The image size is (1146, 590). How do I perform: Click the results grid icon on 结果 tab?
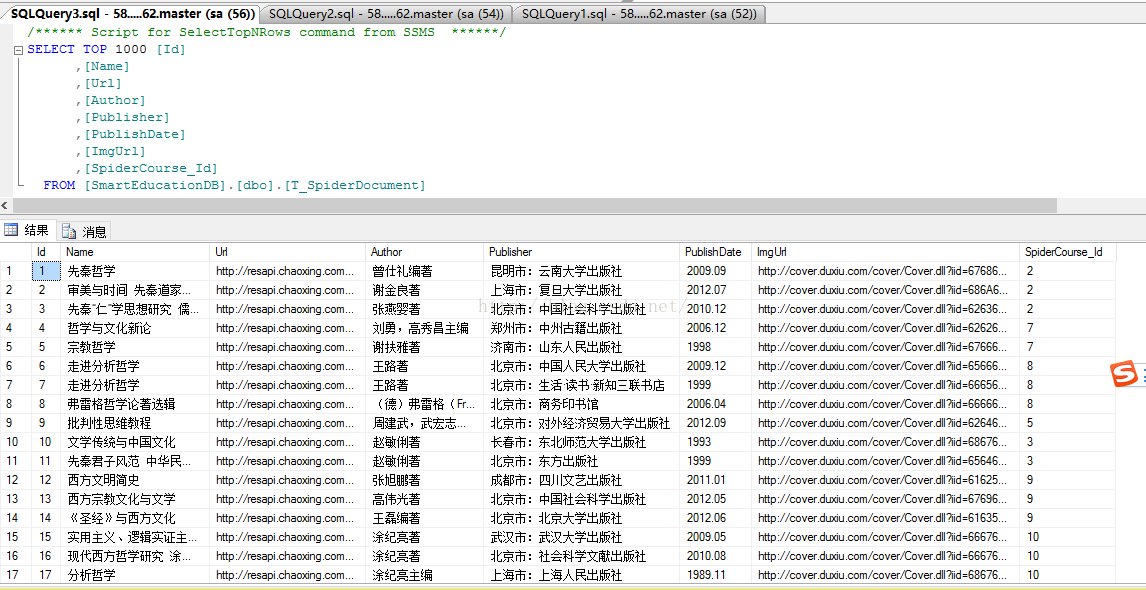11,231
